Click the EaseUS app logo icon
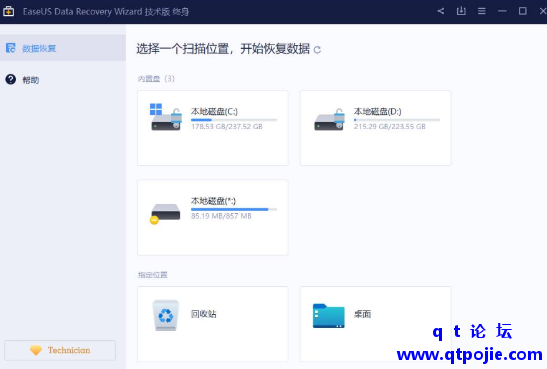This screenshot has width=547, height=369. point(8,11)
